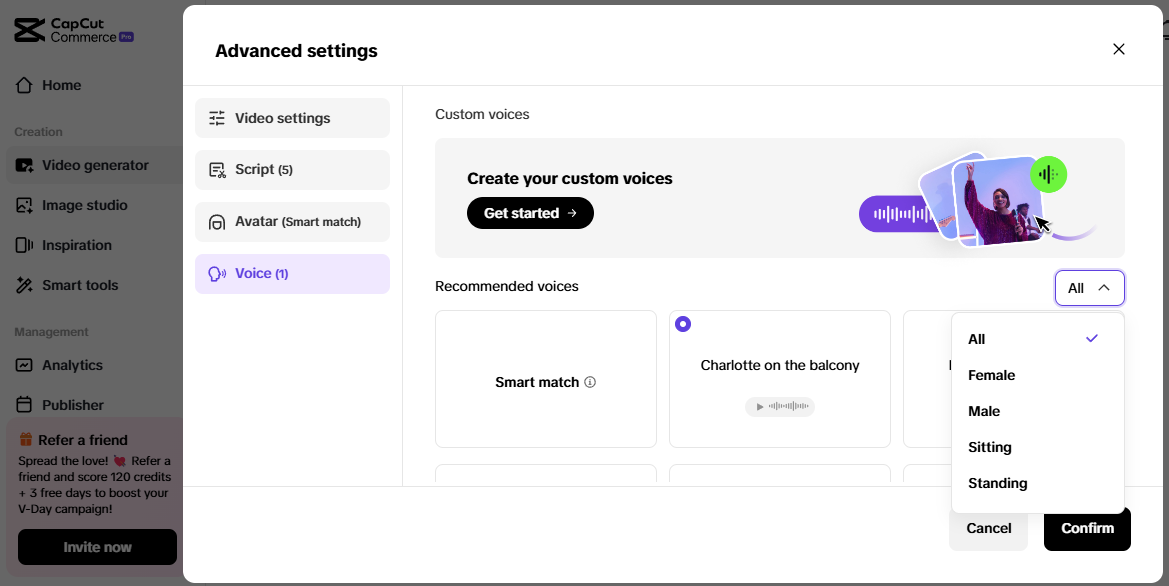1169x586 pixels.
Task: Open the Video settings tab
Action: coord(292,118)
